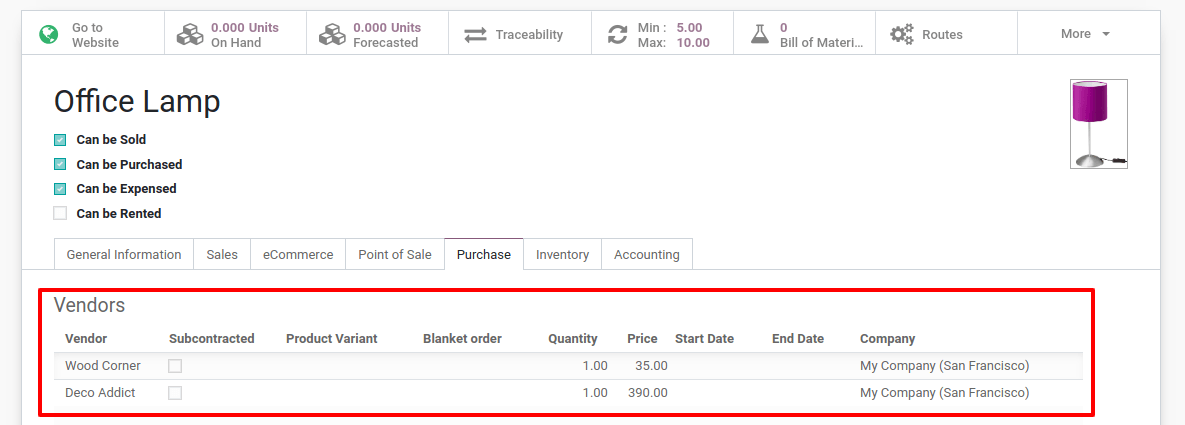The image size is (1185, 425).
Task: Enable the Can be Rented checkbox
Action: (60, 213)
